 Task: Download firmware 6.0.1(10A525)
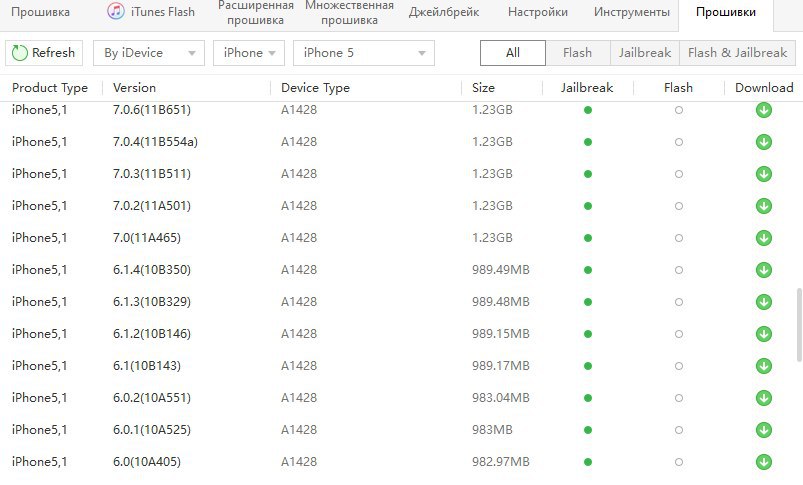tap(764, 430)
